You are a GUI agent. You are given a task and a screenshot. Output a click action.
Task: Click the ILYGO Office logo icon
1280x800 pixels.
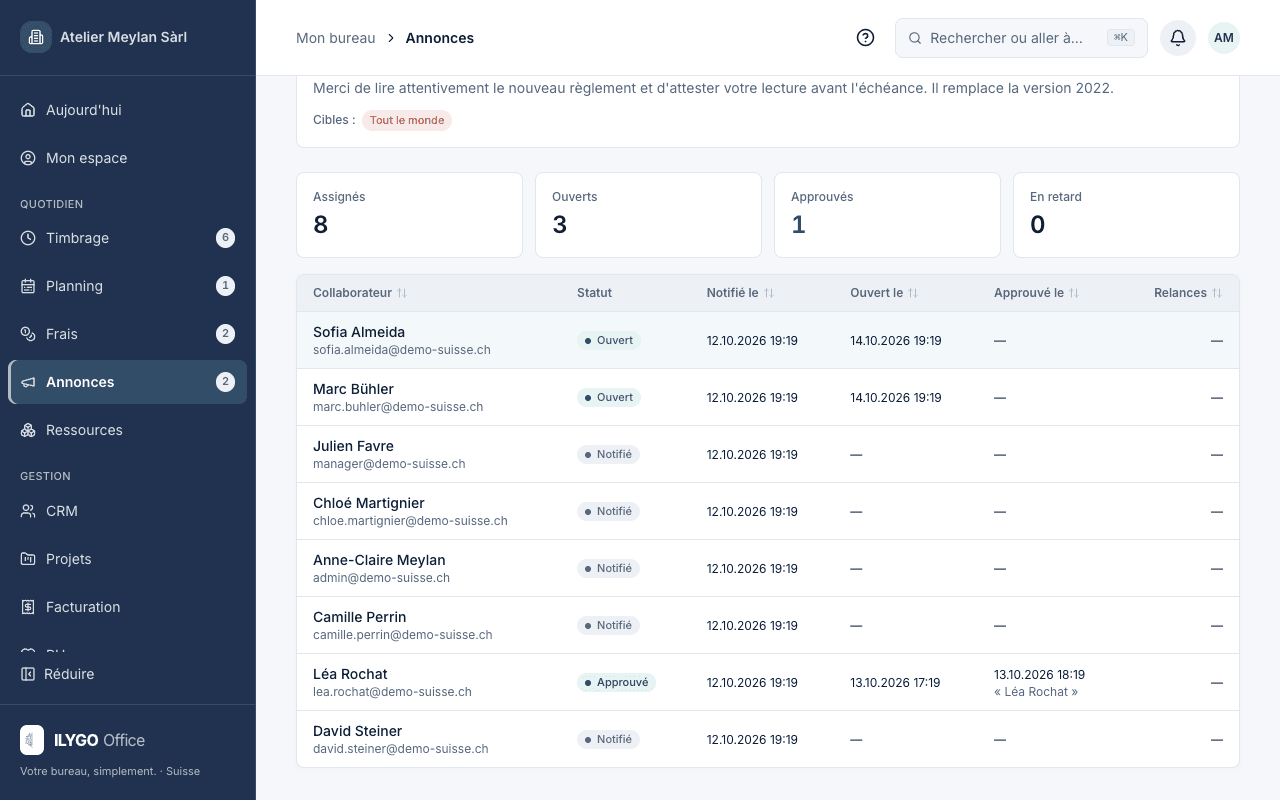tap(32, 740)
